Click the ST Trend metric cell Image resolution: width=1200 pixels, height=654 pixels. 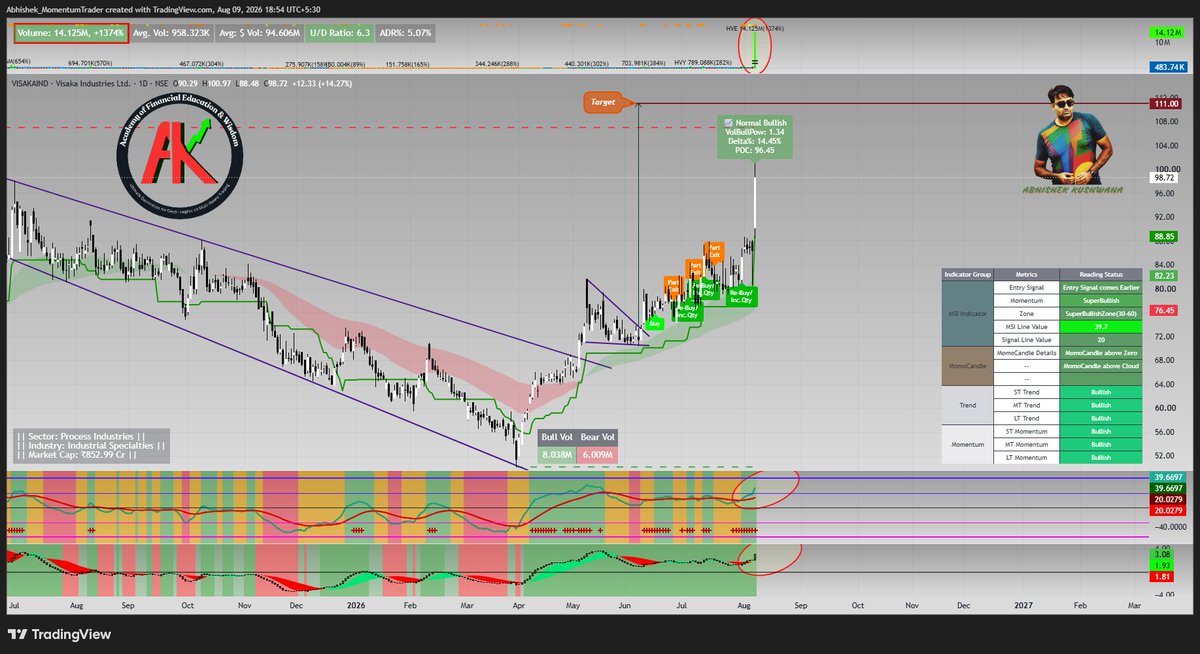point(1026,392)
